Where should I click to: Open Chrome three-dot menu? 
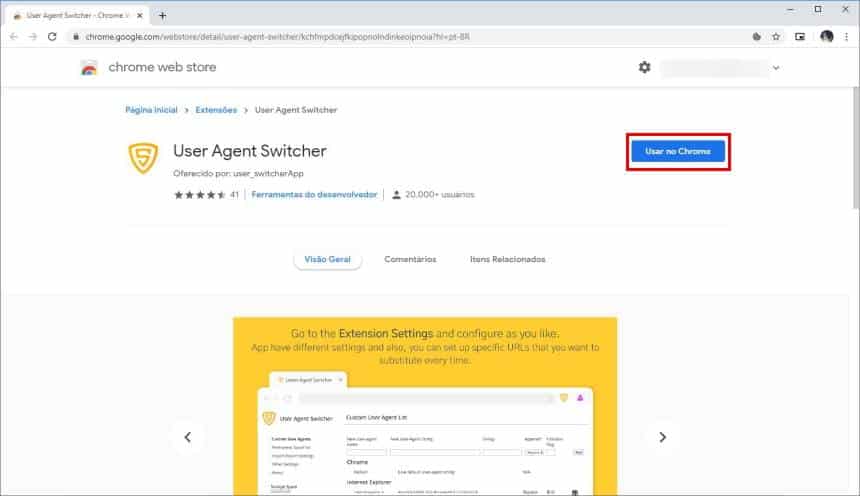pos(846,37)
